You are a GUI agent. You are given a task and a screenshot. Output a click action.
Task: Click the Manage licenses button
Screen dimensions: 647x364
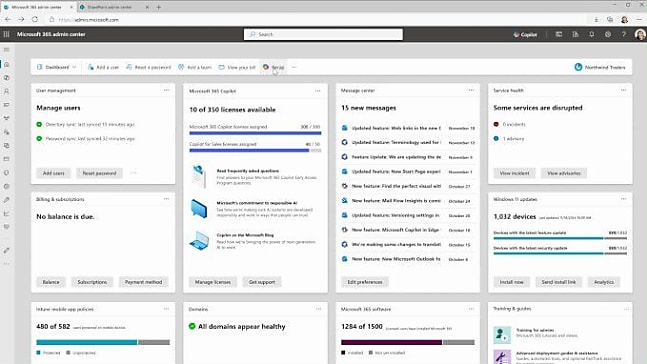213,282
